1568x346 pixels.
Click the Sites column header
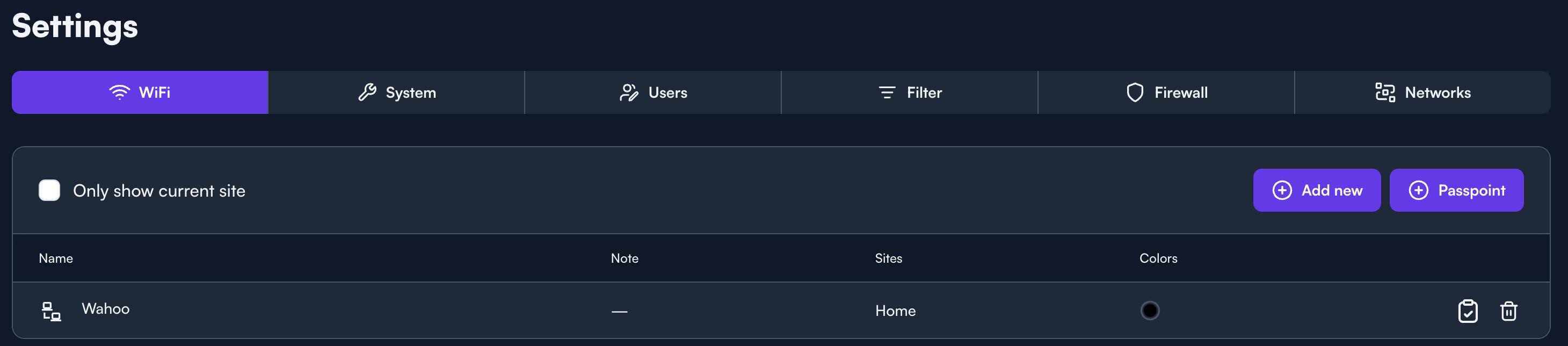[888, 258]
